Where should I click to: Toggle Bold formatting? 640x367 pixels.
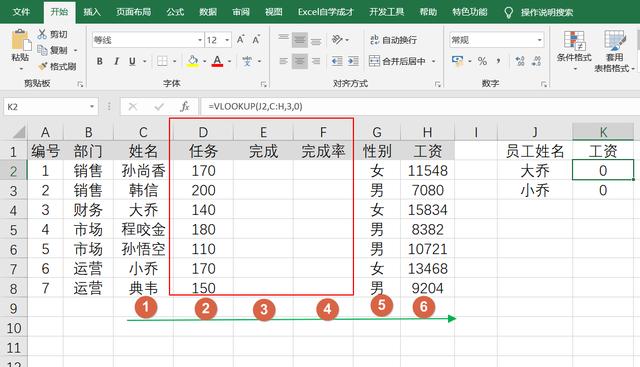coord(100,61)
